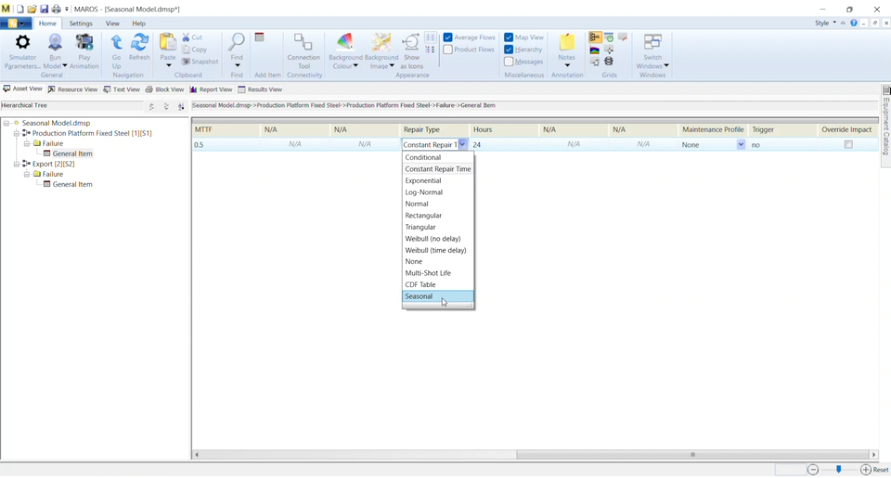Click the clock grid icon in Grids
The image size is (891, 478).
609,38
